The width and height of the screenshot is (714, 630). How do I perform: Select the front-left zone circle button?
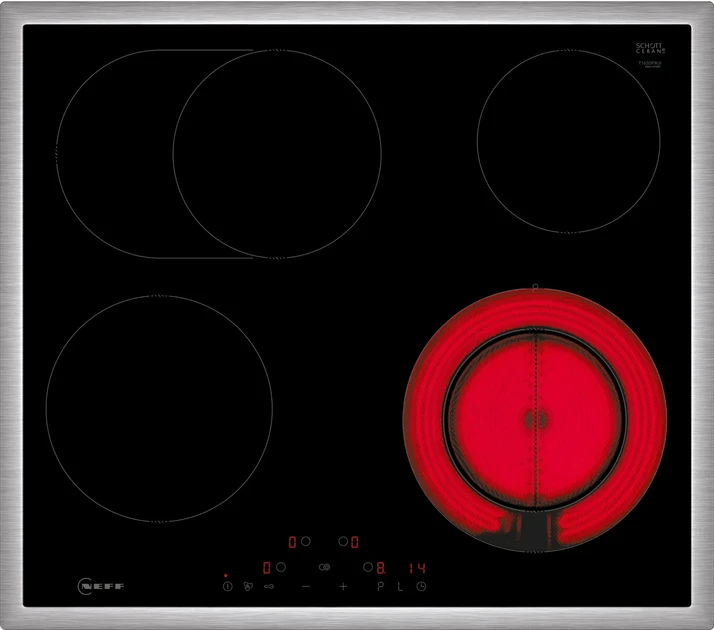pos(281,567)
